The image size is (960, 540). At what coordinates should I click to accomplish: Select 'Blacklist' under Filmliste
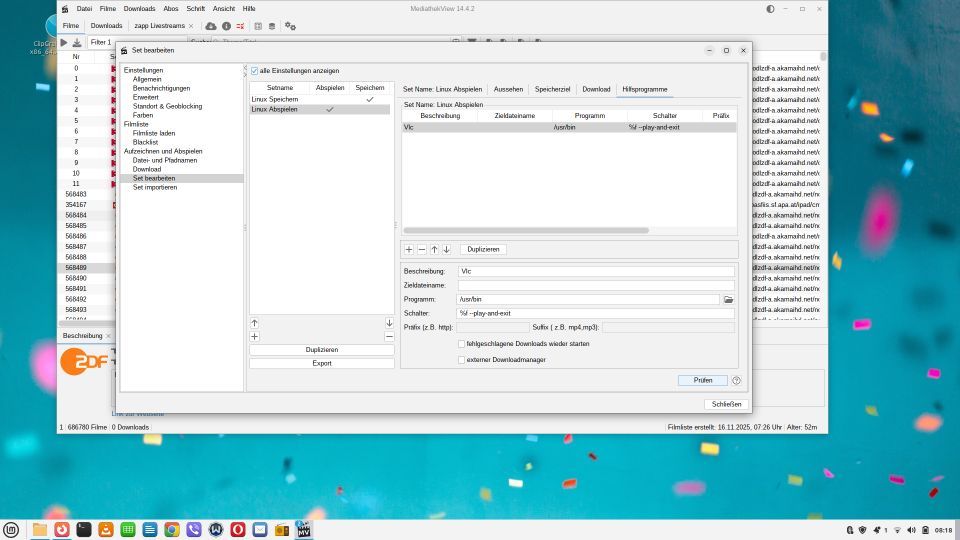(x=145, y=142)
